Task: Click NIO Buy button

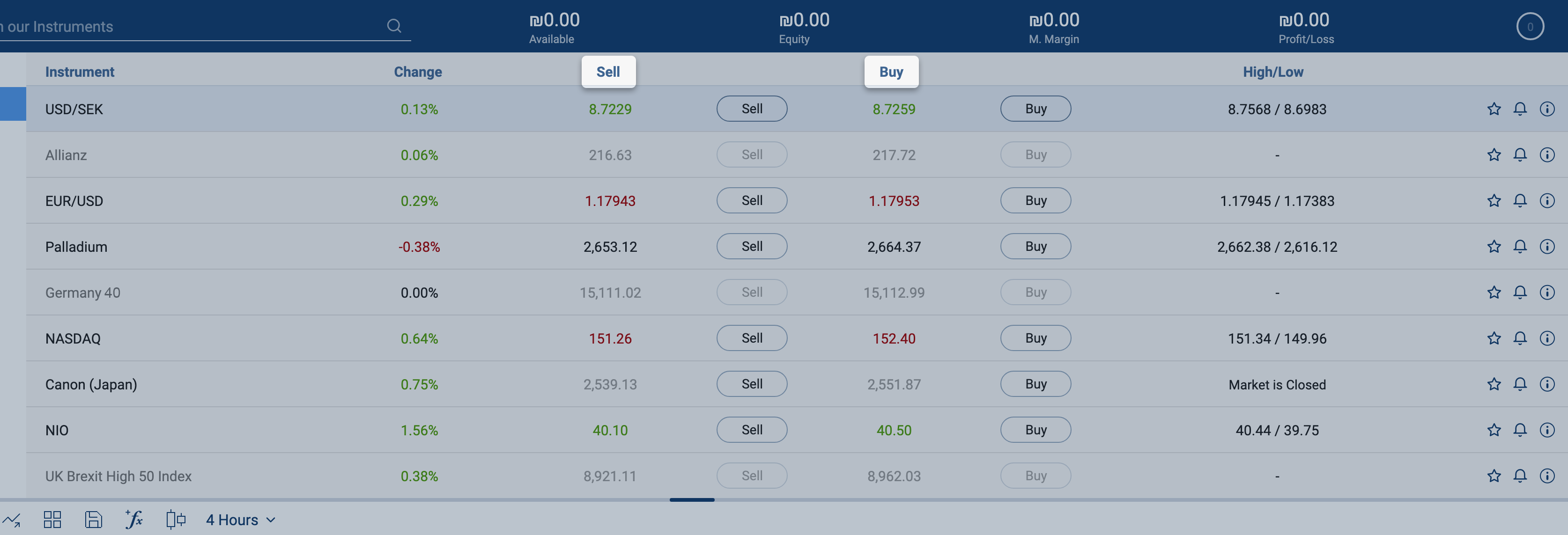Action: point(1035,430)
